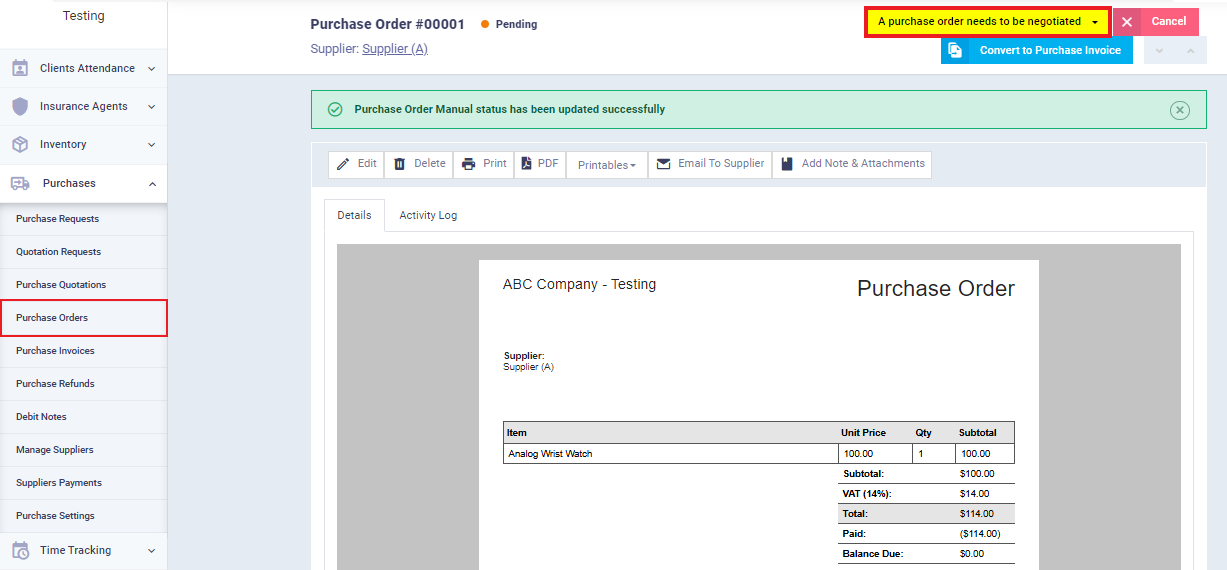Screen dimensions: 1227x570
Task: Dismiss the green success notification
Action: (1180, 110)
